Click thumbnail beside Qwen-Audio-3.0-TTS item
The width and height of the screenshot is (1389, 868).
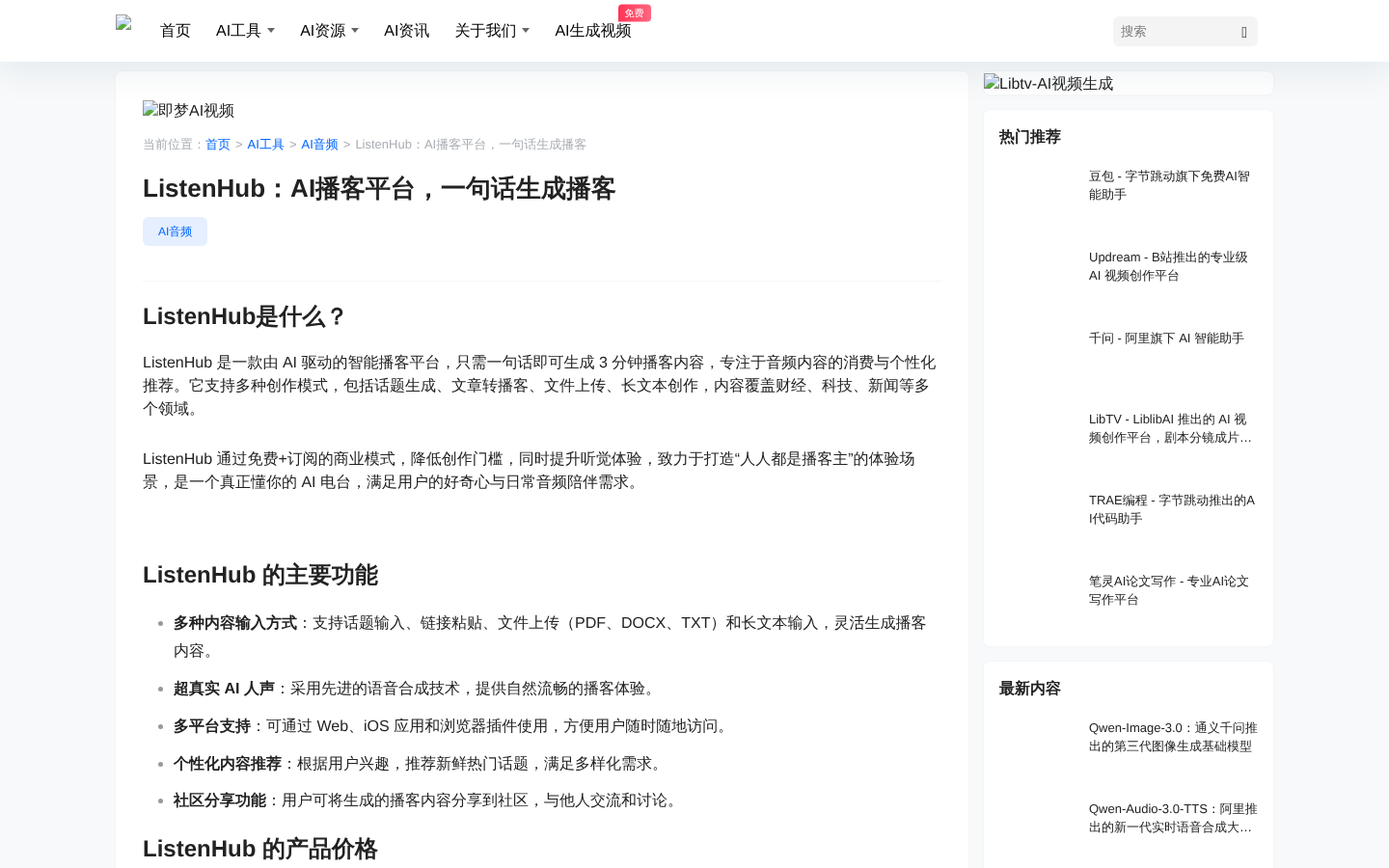click(1038, 827)
